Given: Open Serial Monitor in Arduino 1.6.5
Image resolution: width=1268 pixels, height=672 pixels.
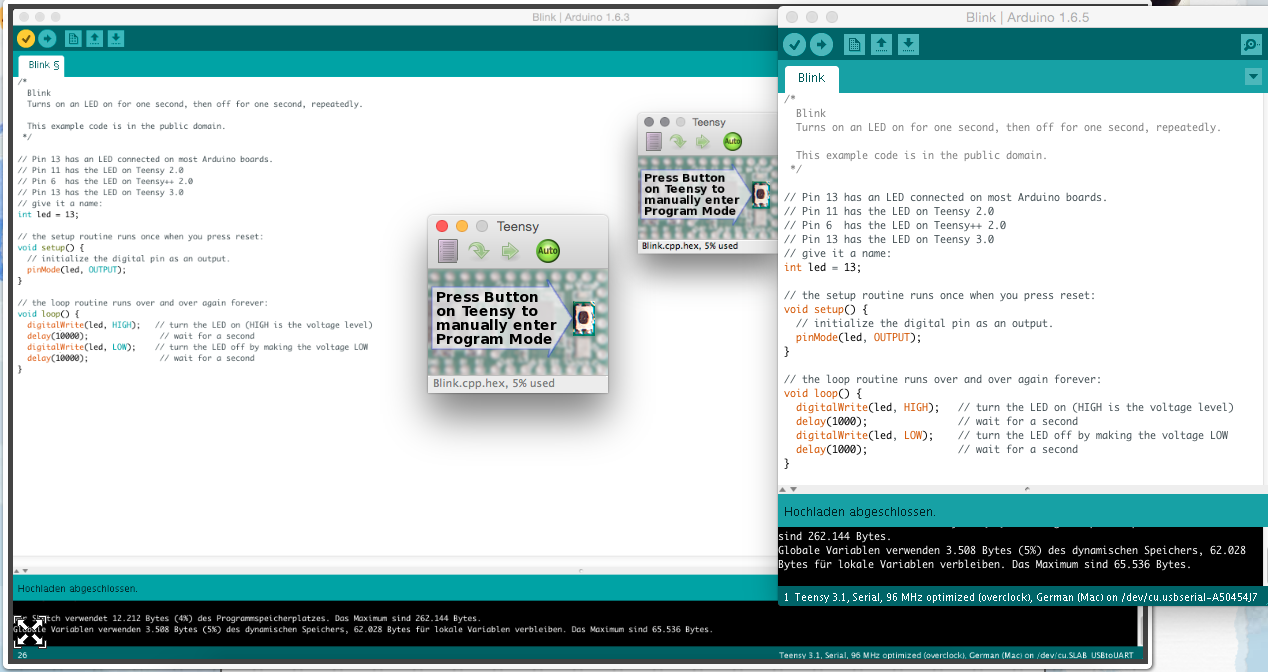Looking at the screenshot, I should click(1250, 44).
